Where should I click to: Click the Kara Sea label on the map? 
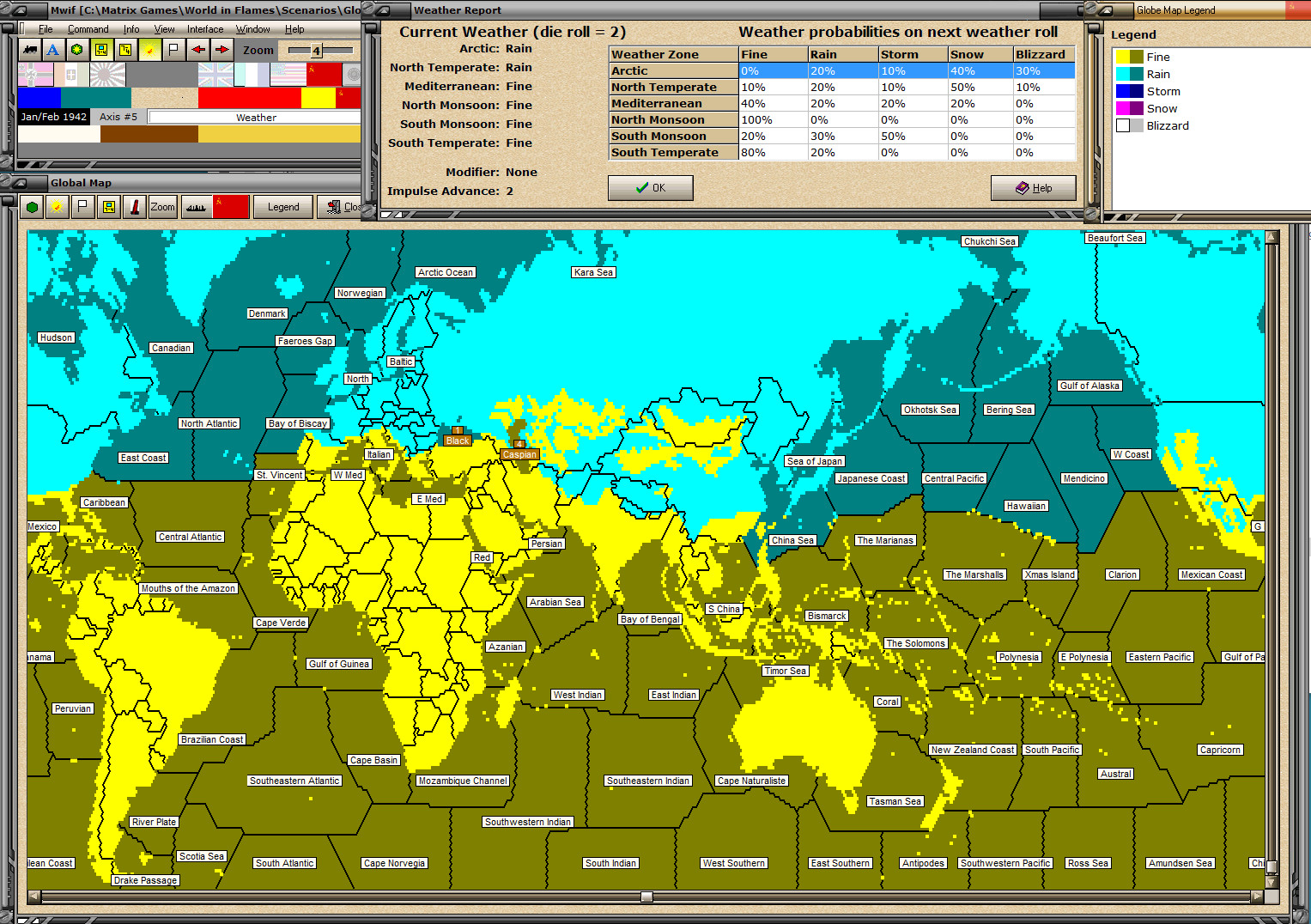pos(594,272)
